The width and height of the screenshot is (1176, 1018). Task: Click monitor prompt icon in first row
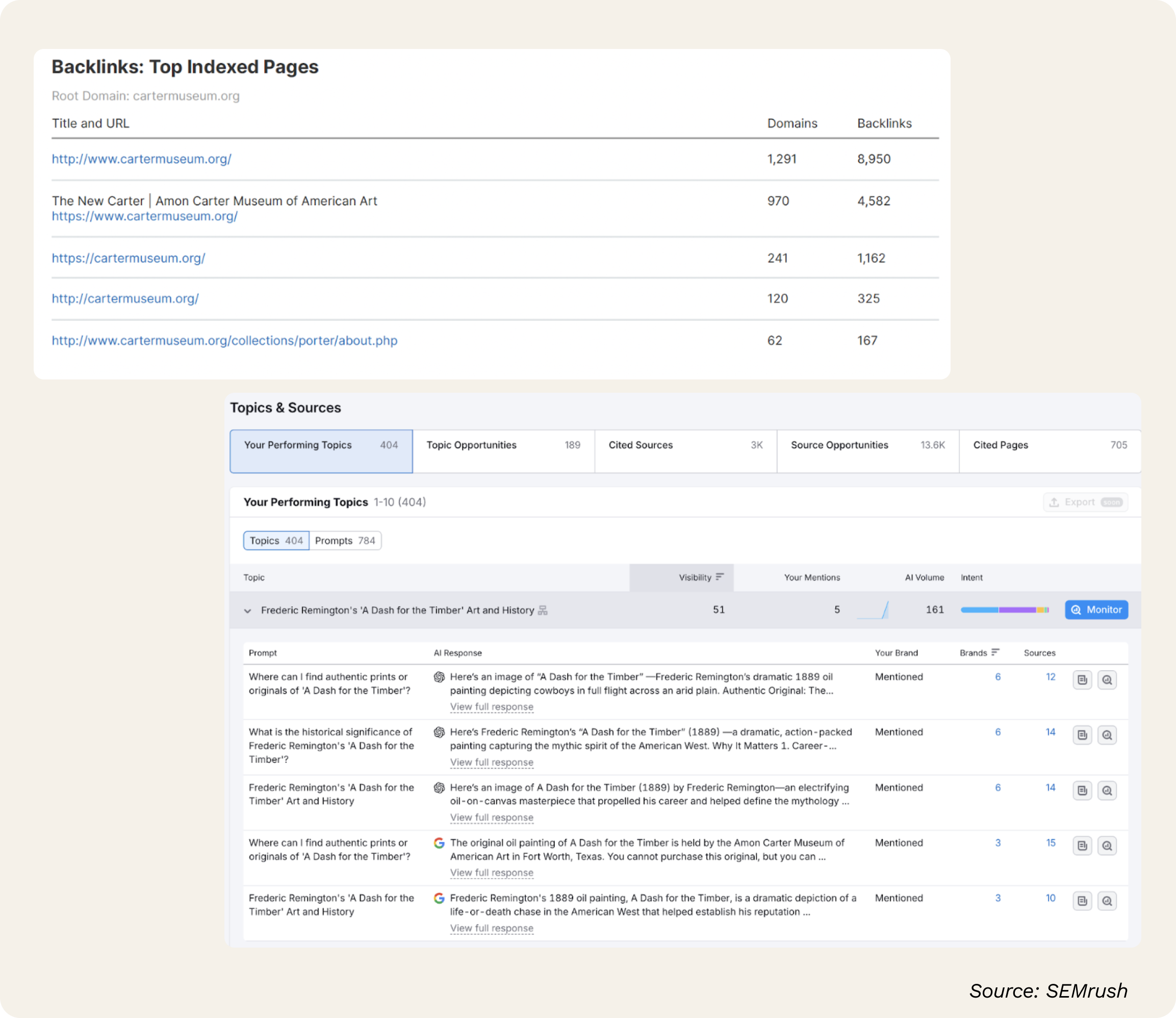pos(1107,680)
